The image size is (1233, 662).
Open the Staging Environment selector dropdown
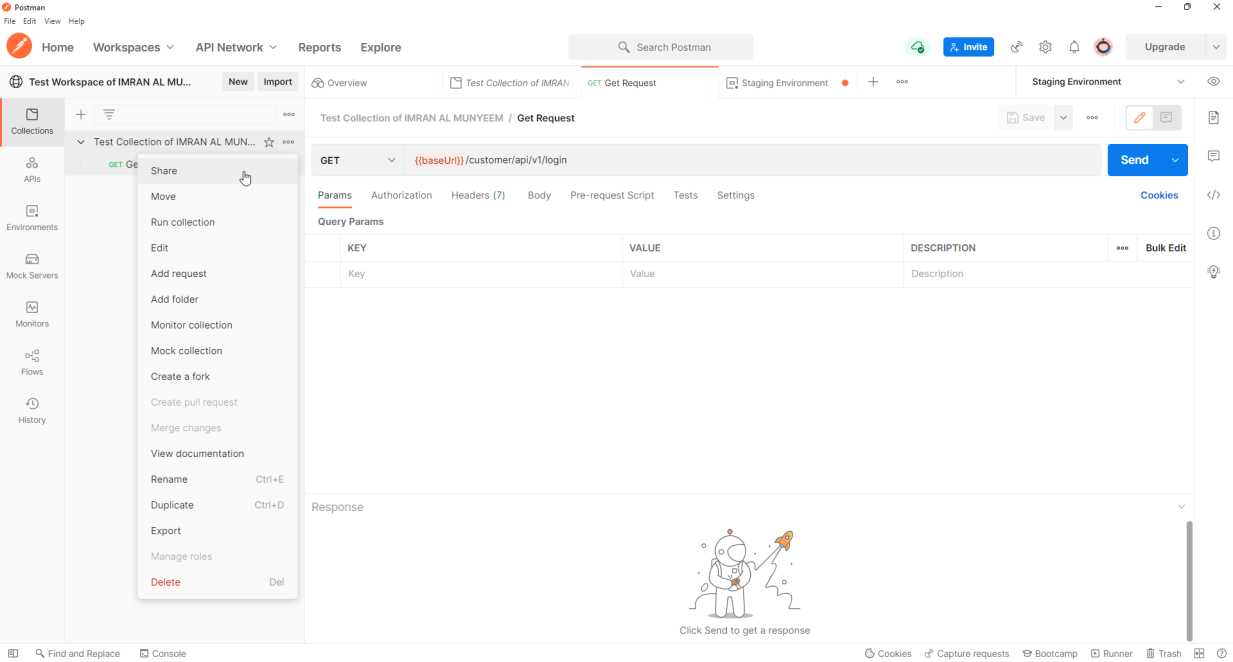pos(1108,82)
